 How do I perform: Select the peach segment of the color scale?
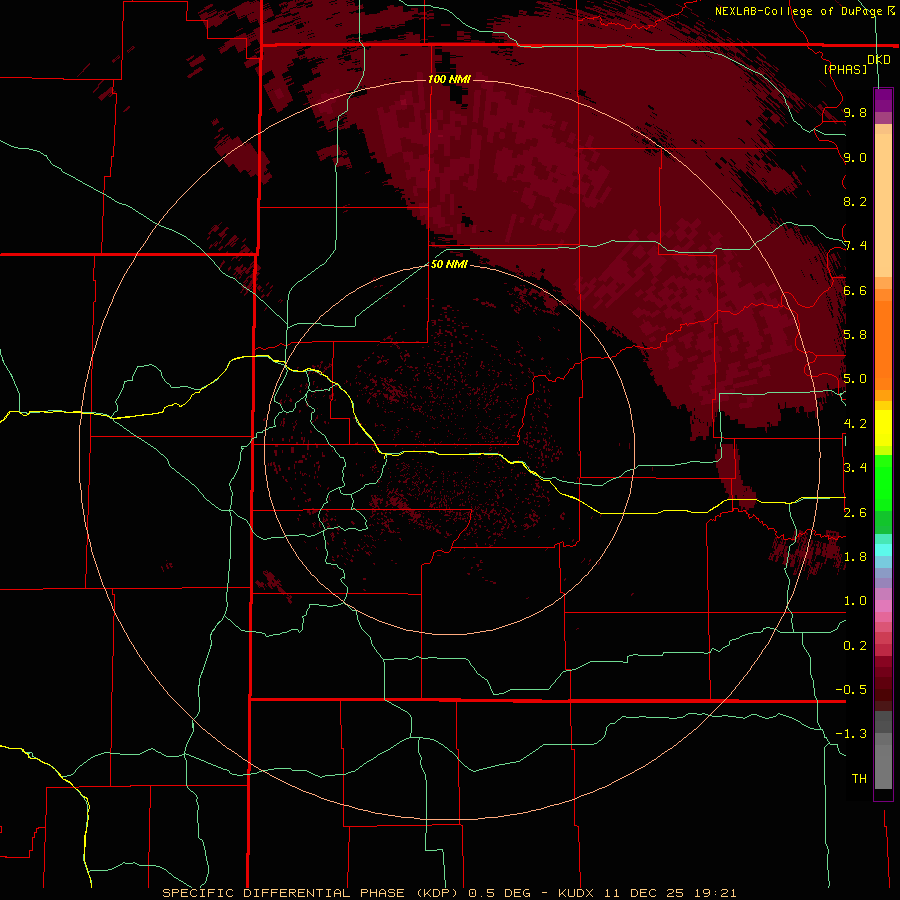click(x=883, y=205)
